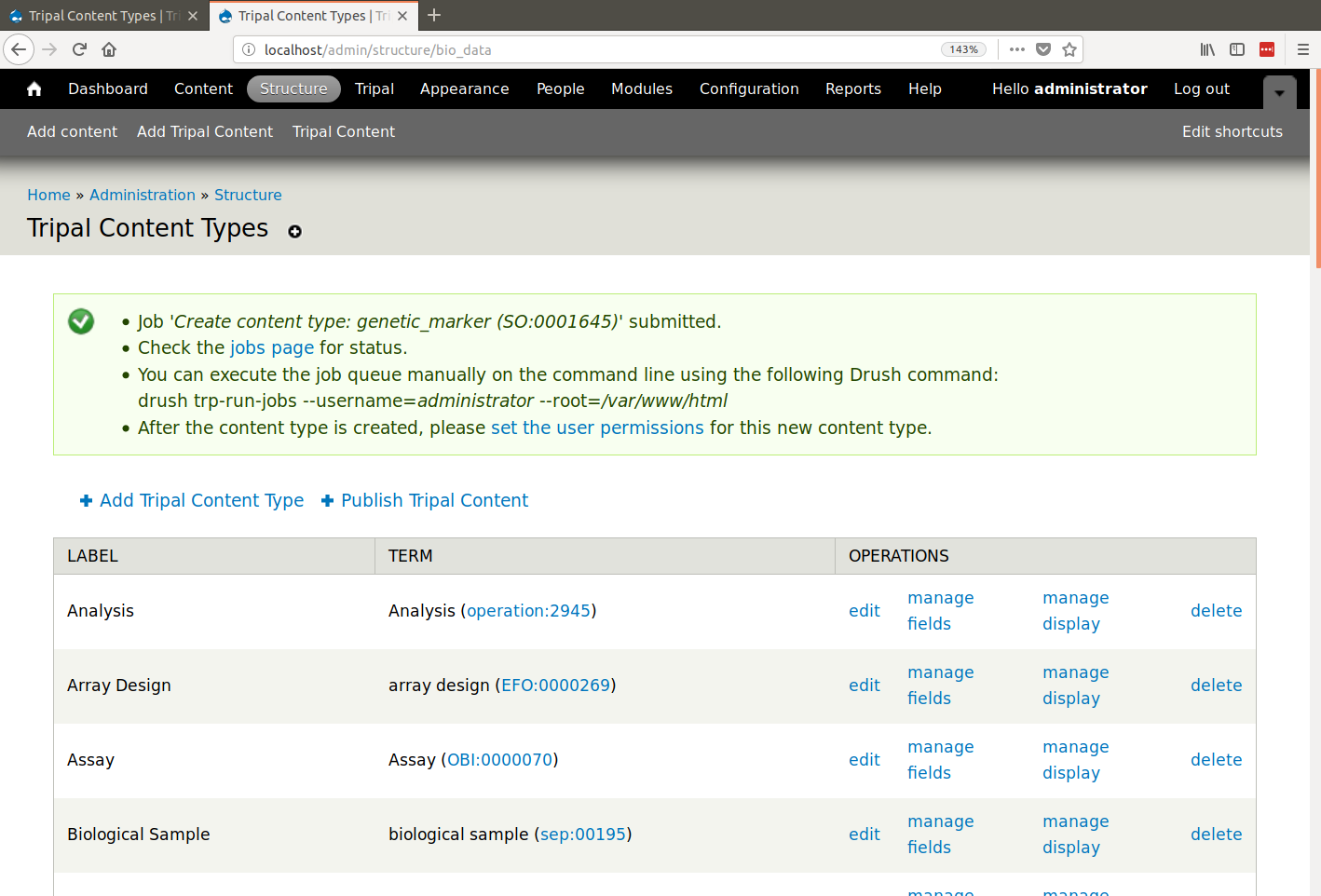
Task: Click the Drupal home icon in admin bar
Action: click(x=34, y=88)
